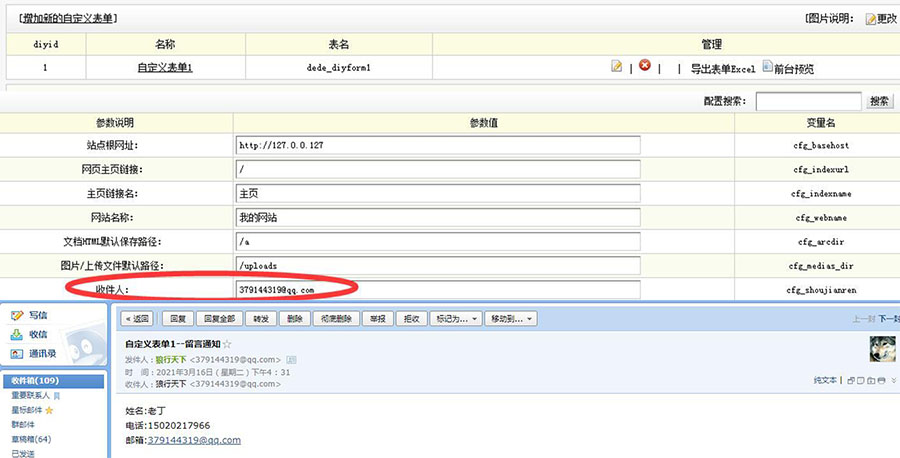Click the pencil icon beside 更改
Viewport: 900px width, 458px height.
(x=871, y=19)
